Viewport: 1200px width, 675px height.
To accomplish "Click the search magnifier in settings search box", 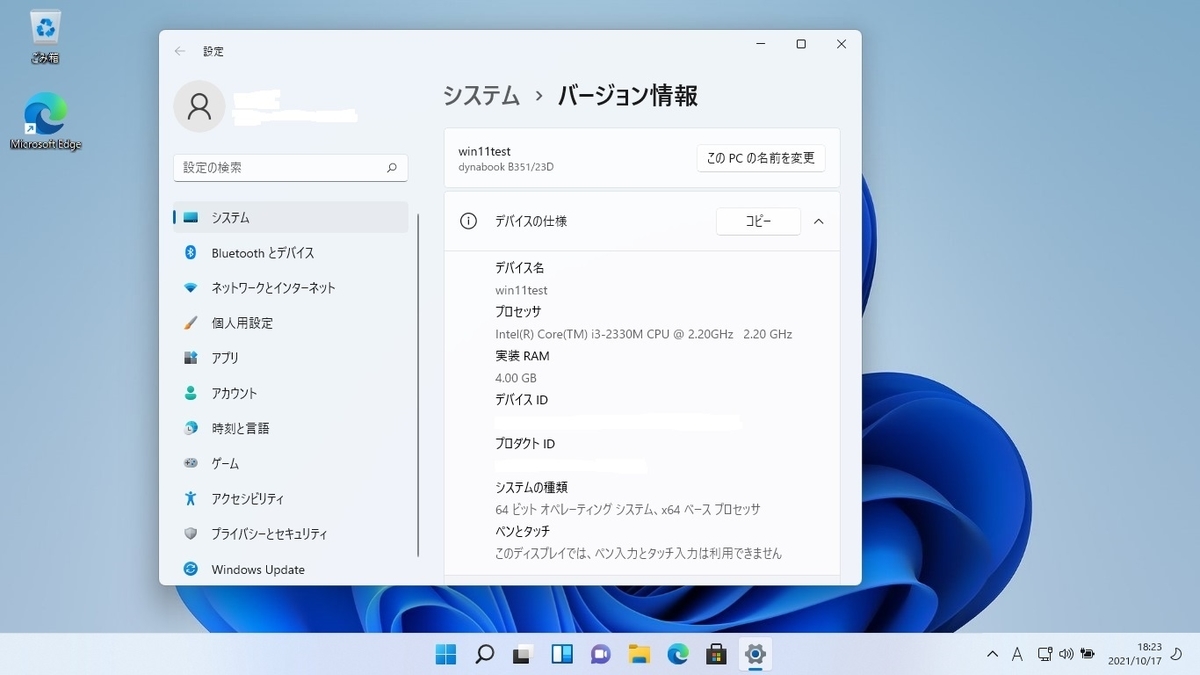I will (392, 168).
